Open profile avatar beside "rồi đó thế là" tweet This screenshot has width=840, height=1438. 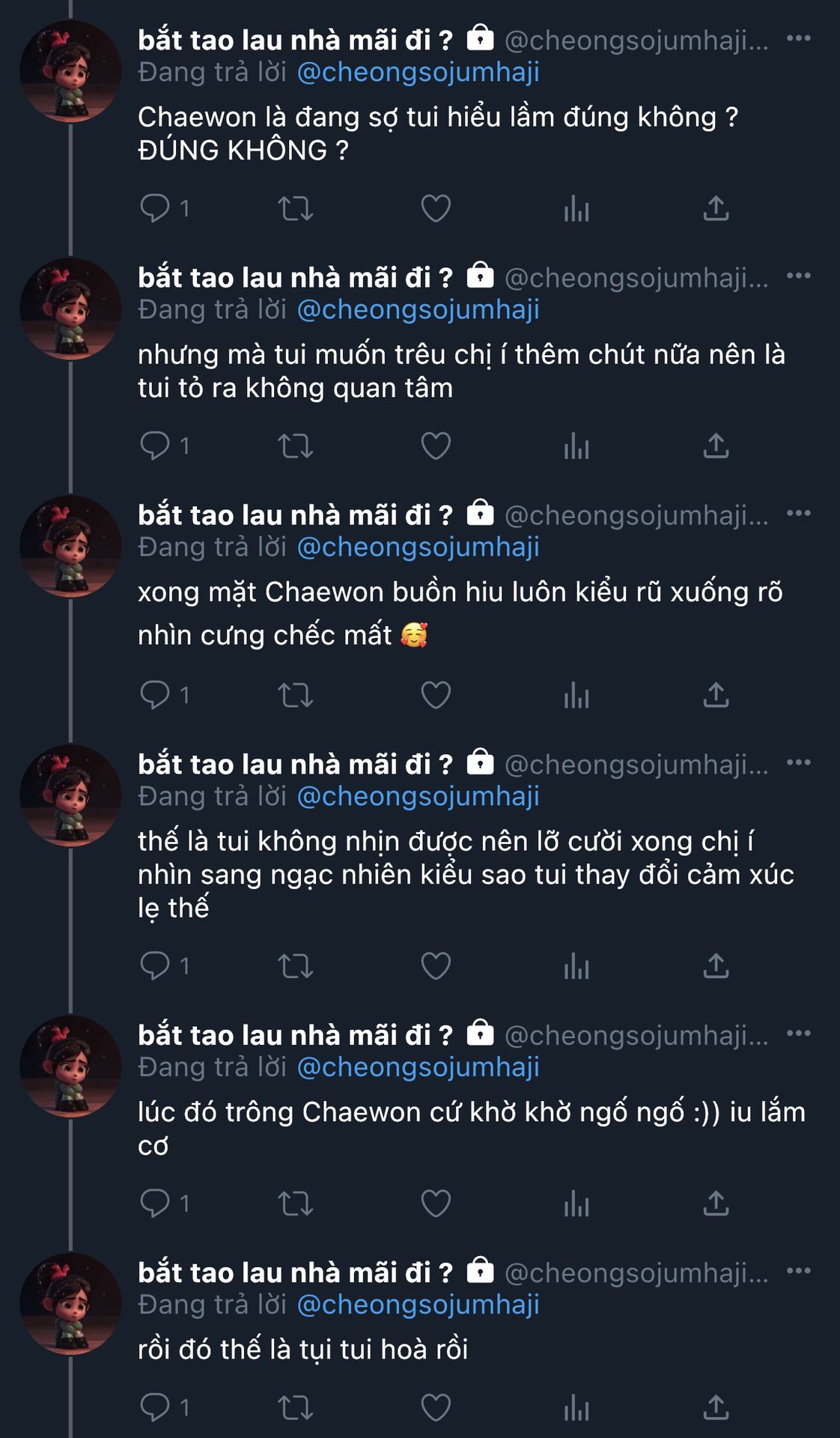tap(70, 1304)
